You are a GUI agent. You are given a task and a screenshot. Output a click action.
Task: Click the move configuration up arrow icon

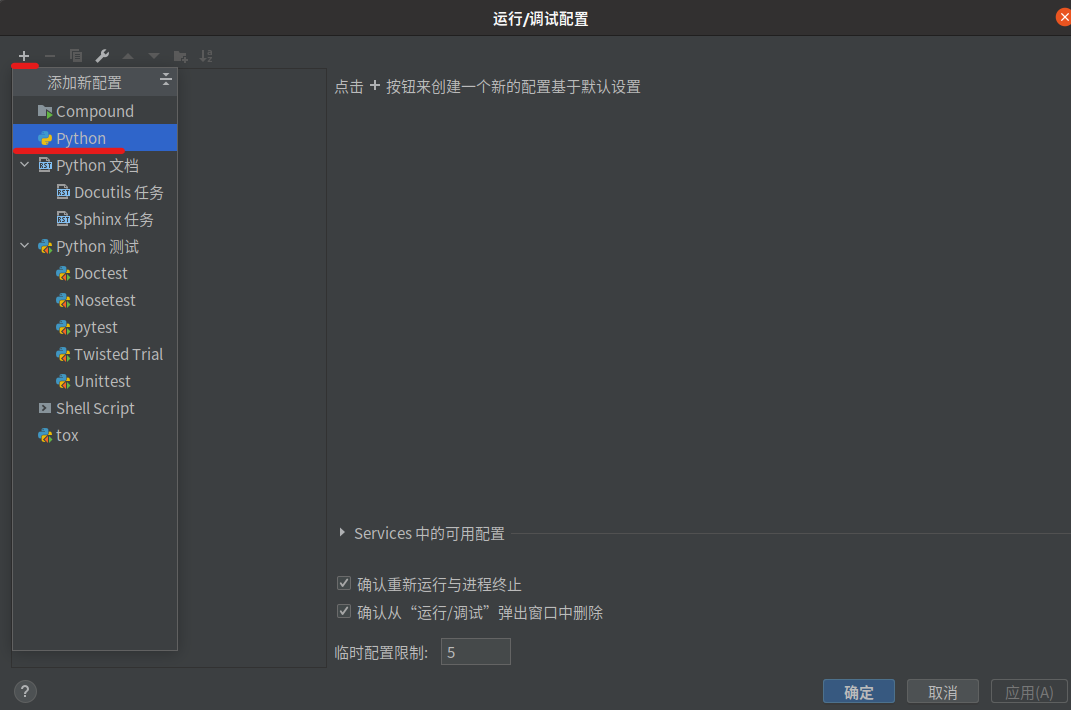click(x=128, y=56)
